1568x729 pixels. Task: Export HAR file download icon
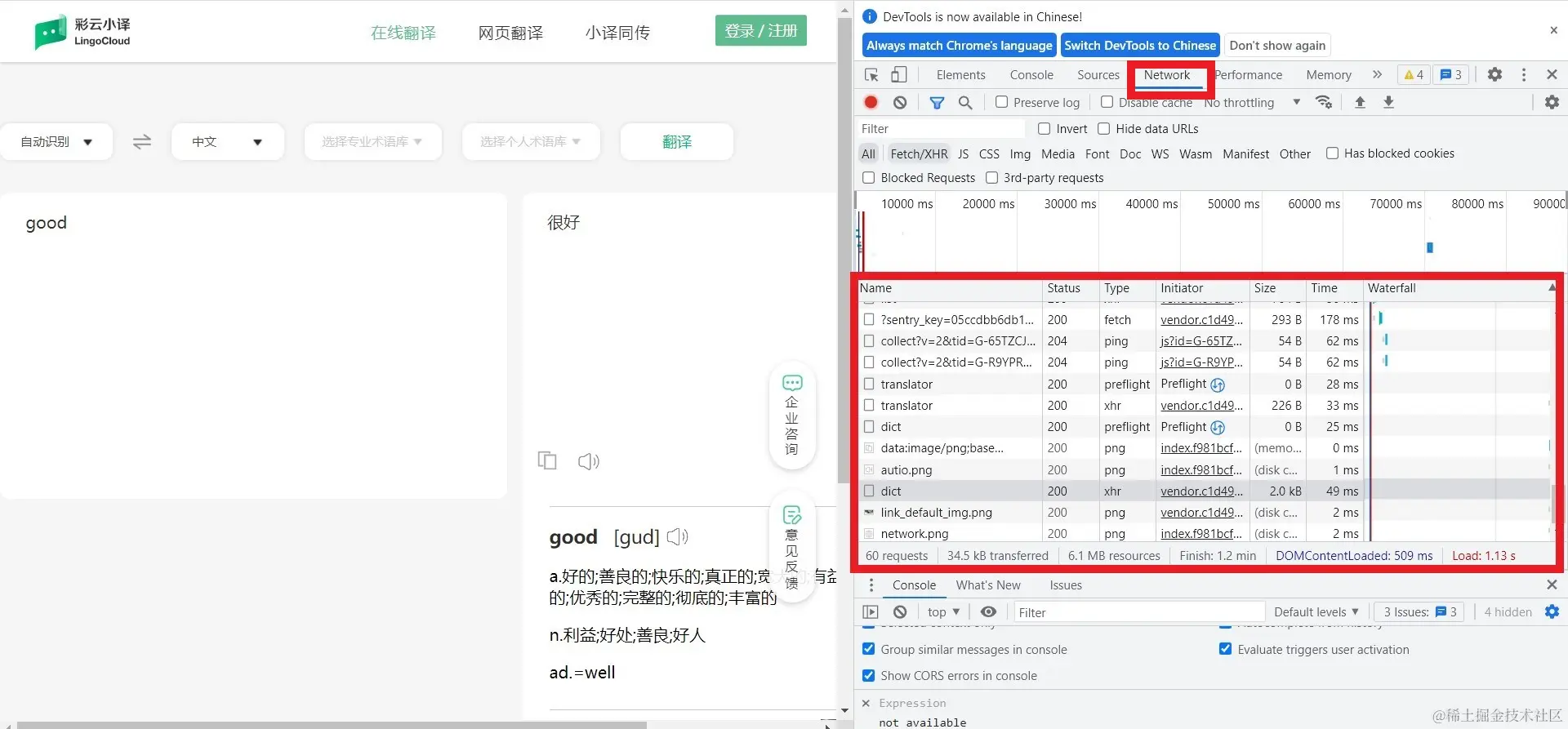[1388, 102]
